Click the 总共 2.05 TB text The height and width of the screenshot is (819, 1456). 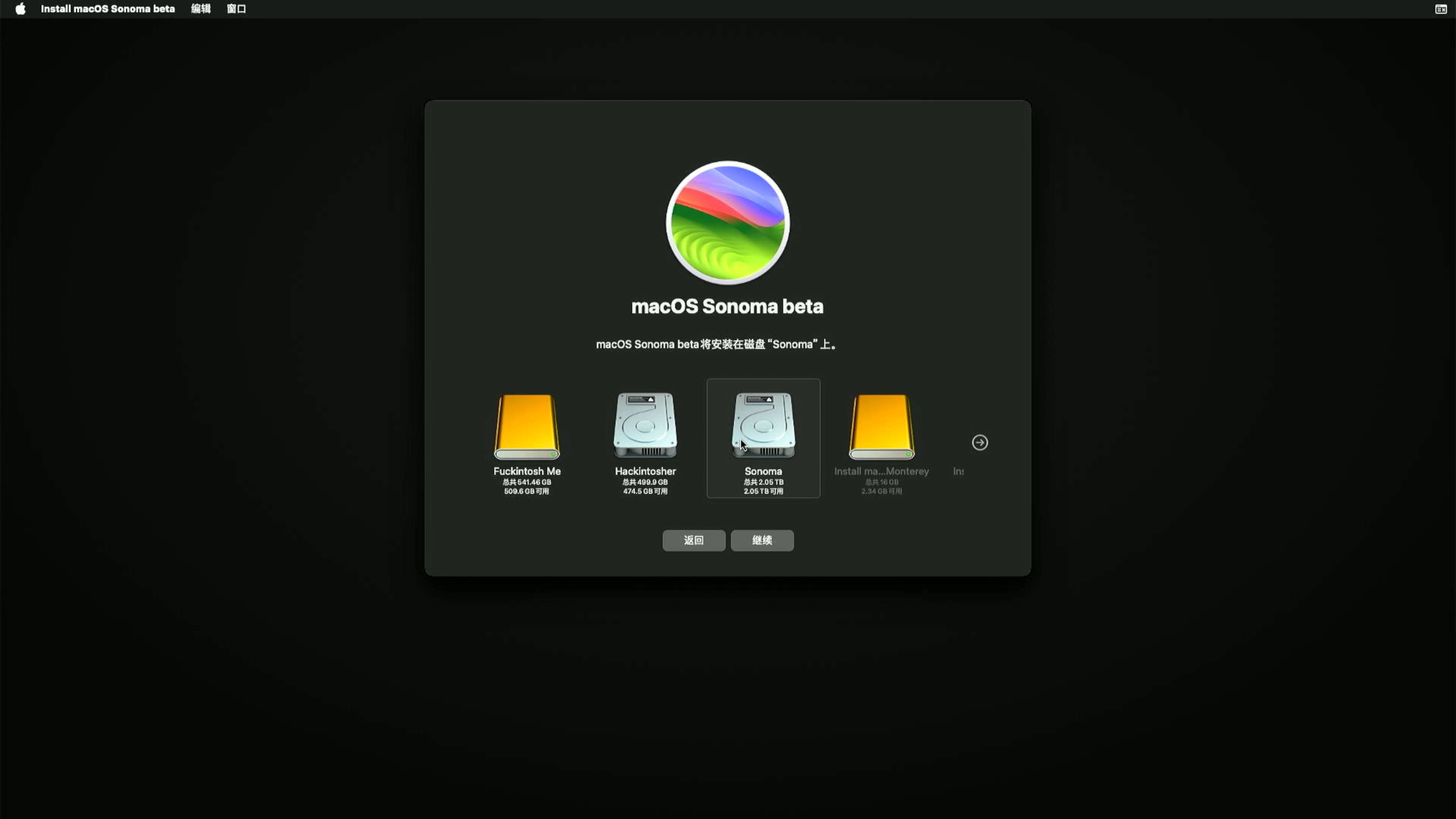tap(763, 482)
